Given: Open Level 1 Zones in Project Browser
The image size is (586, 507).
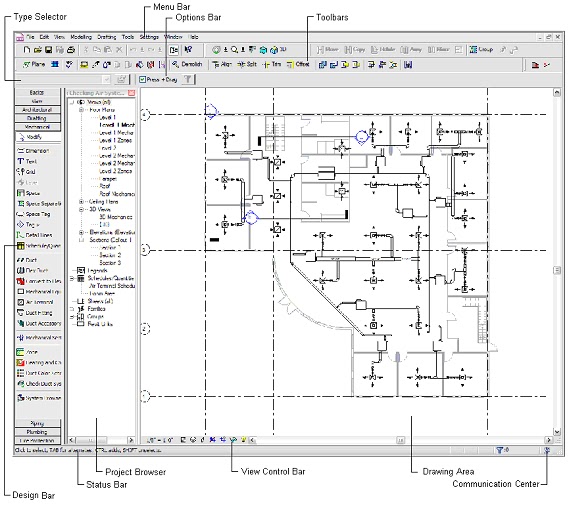Looking at the screenshot, I should coord(115,140).
